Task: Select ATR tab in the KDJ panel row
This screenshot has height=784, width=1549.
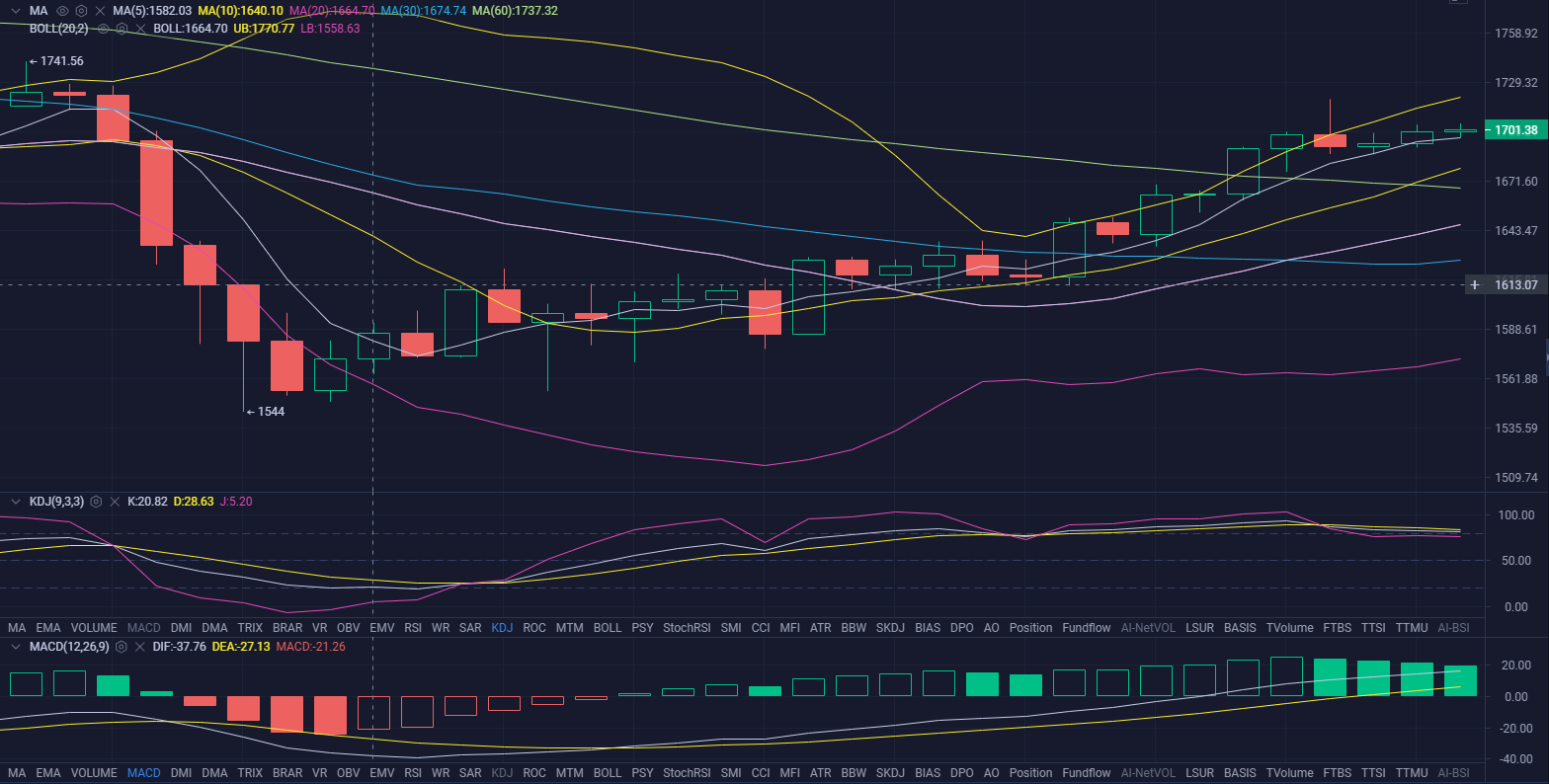Action: point(820,628)
